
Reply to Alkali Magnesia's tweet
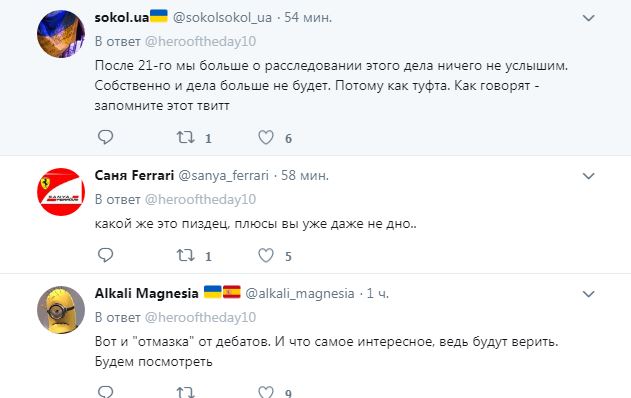(x=105, y=392)
